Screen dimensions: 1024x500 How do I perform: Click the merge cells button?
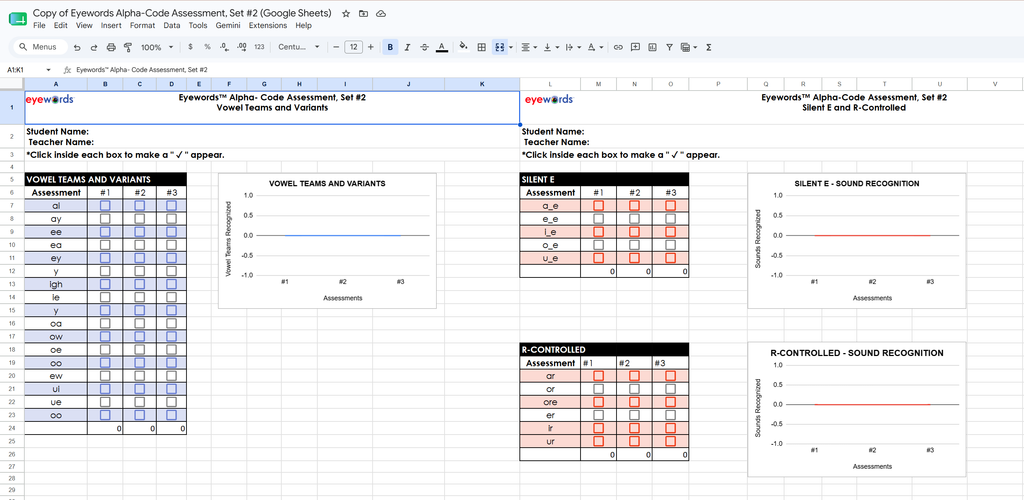tap(500, 47)
